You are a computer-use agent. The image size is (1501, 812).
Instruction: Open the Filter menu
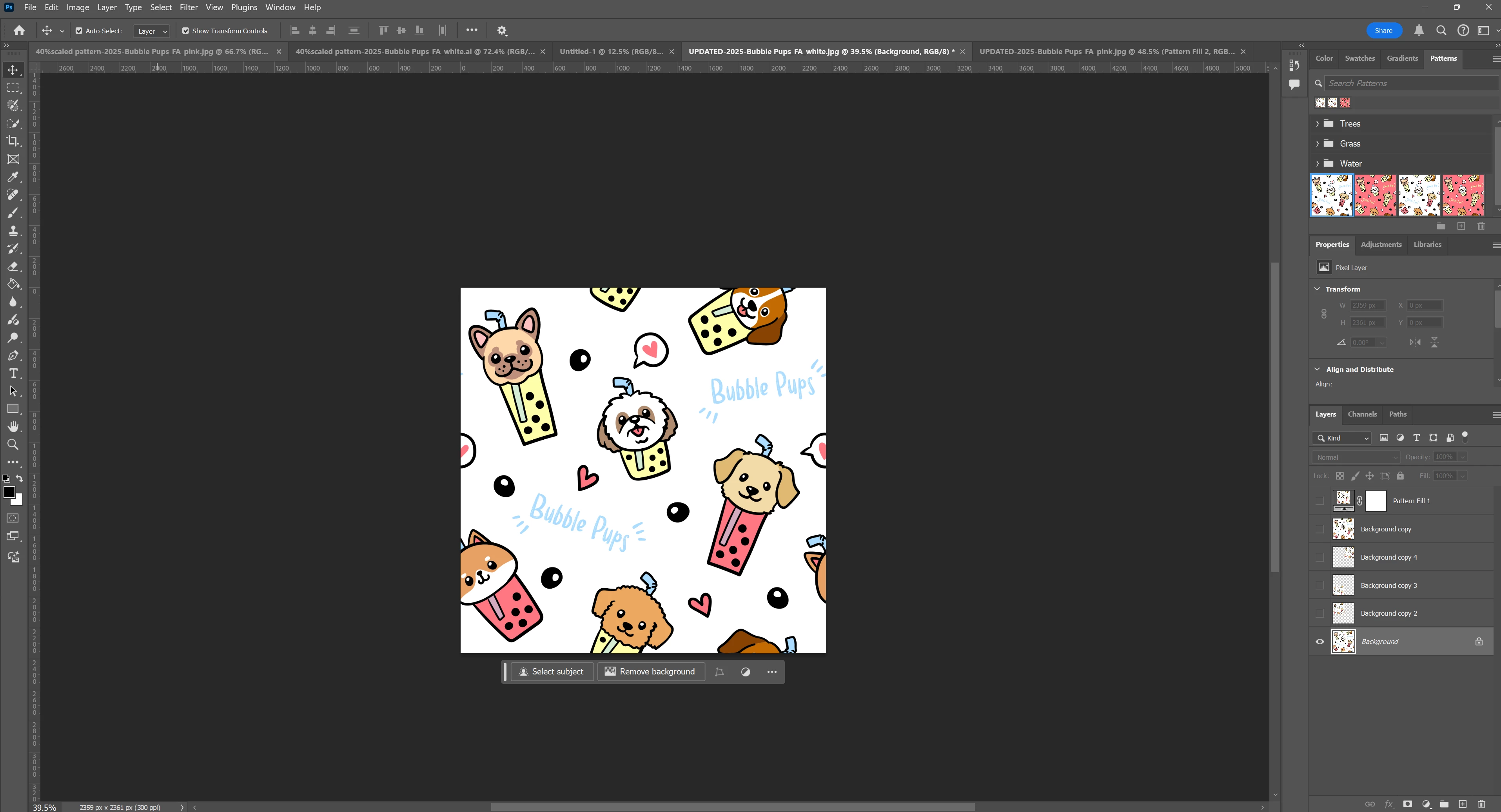188,7
